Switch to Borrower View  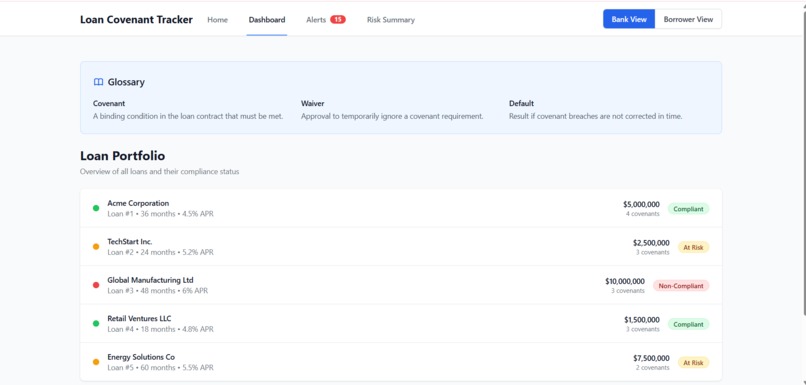tap(688, 19)
